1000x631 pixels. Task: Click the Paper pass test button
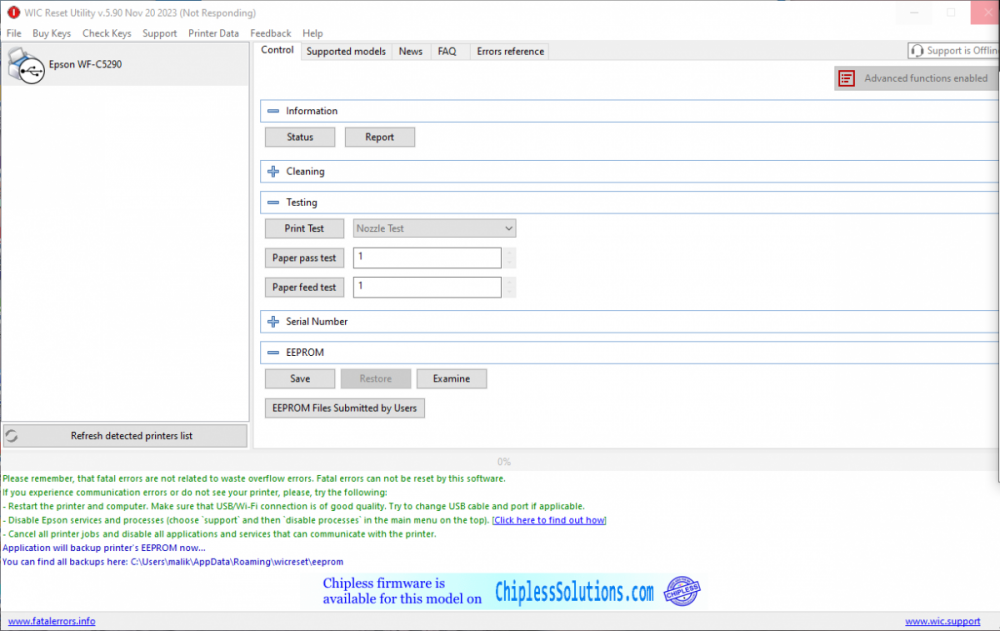[x=304, y=258]
